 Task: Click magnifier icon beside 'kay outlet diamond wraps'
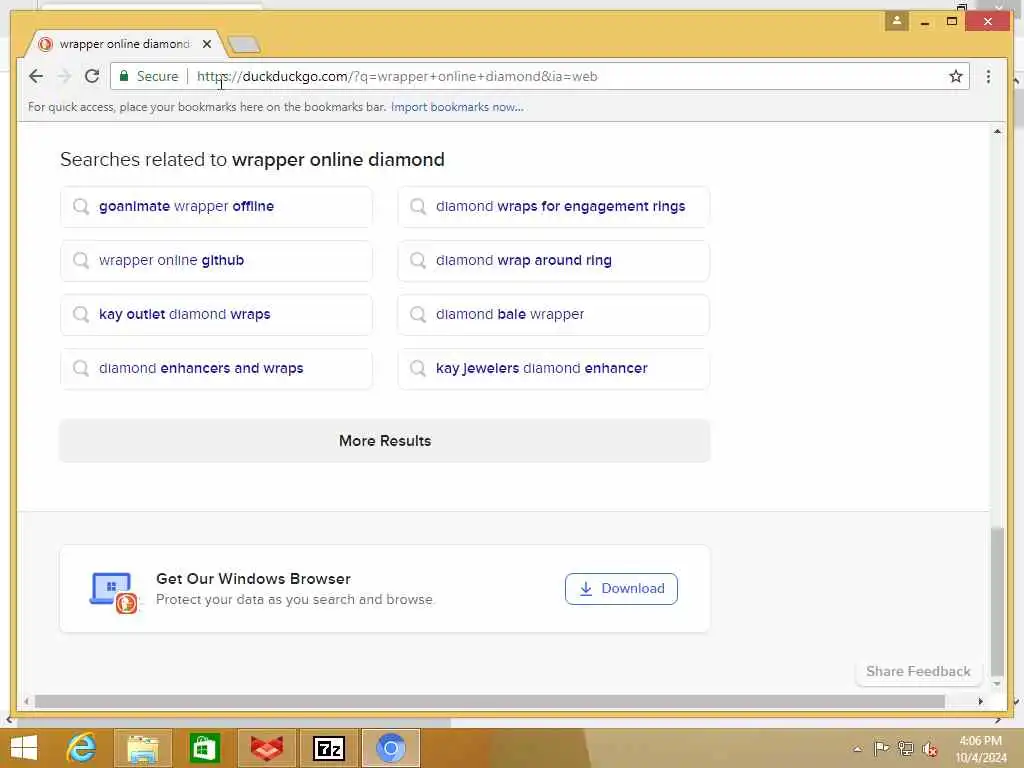[x=81, y=315]
